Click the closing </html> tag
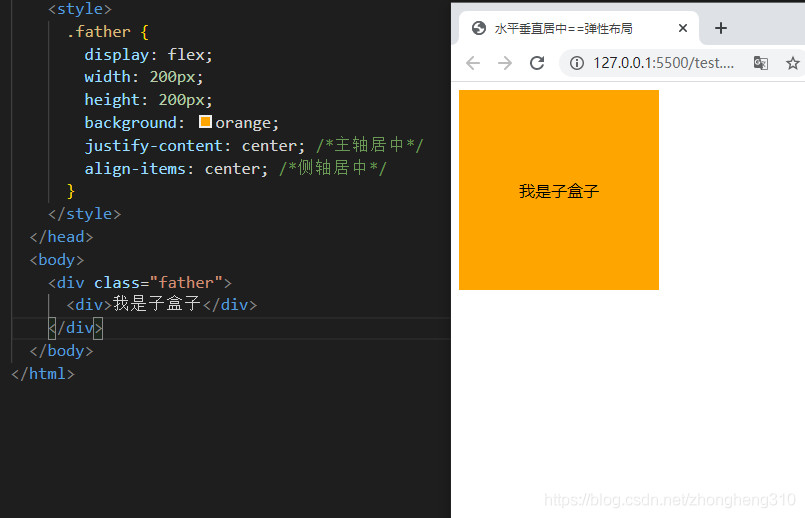 tap(43, 374)
